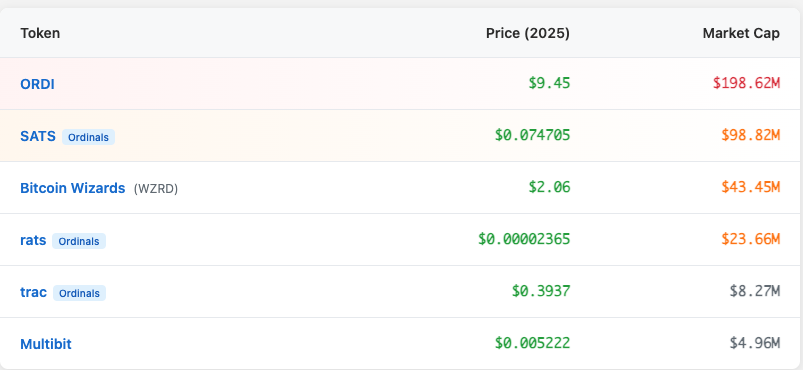The image size is (803, 370).
Task: Select Multibit market cap $4.96M
Action: click(x=755, y=343)
